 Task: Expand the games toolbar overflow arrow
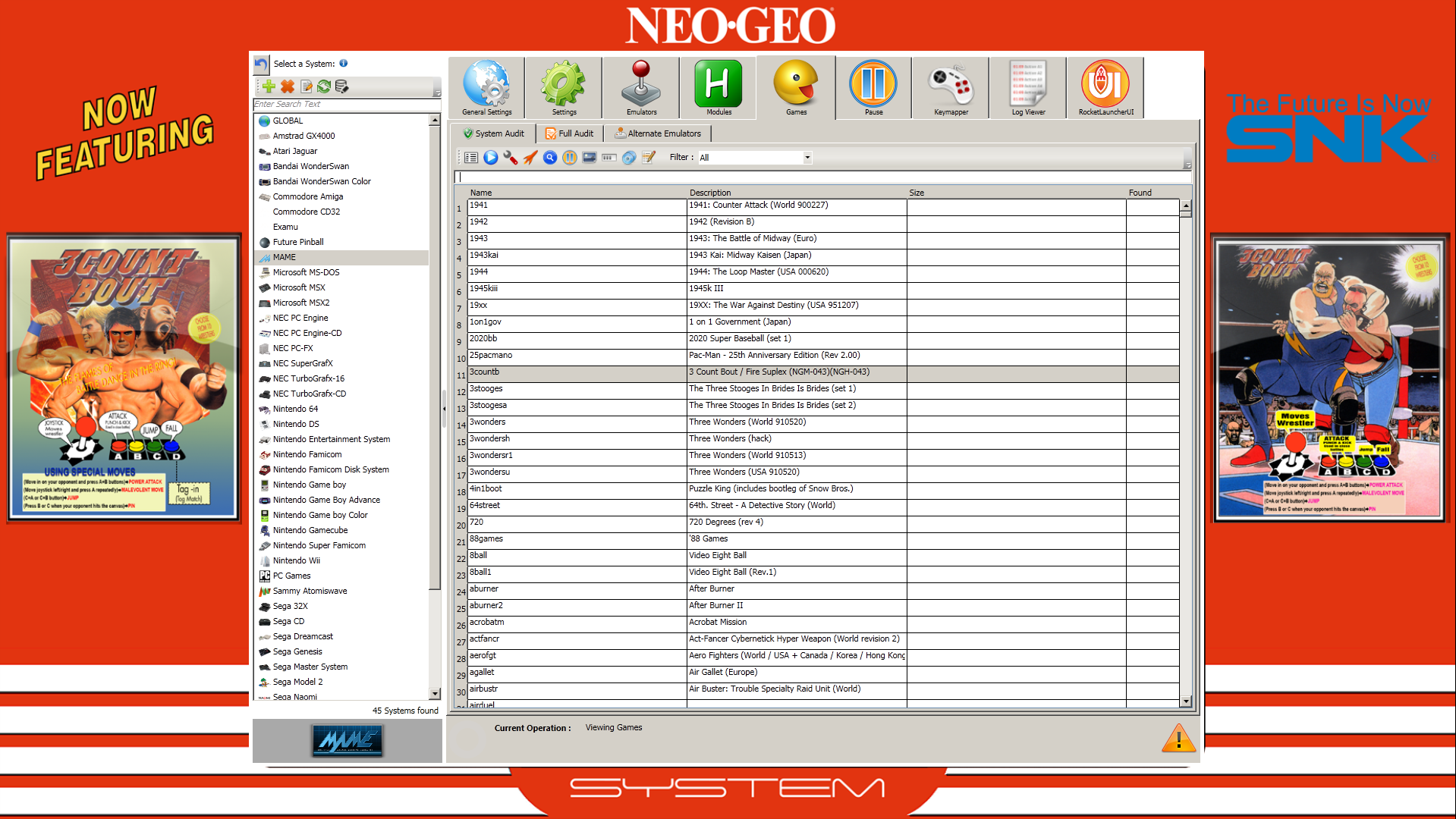(x=1187, y=165)
